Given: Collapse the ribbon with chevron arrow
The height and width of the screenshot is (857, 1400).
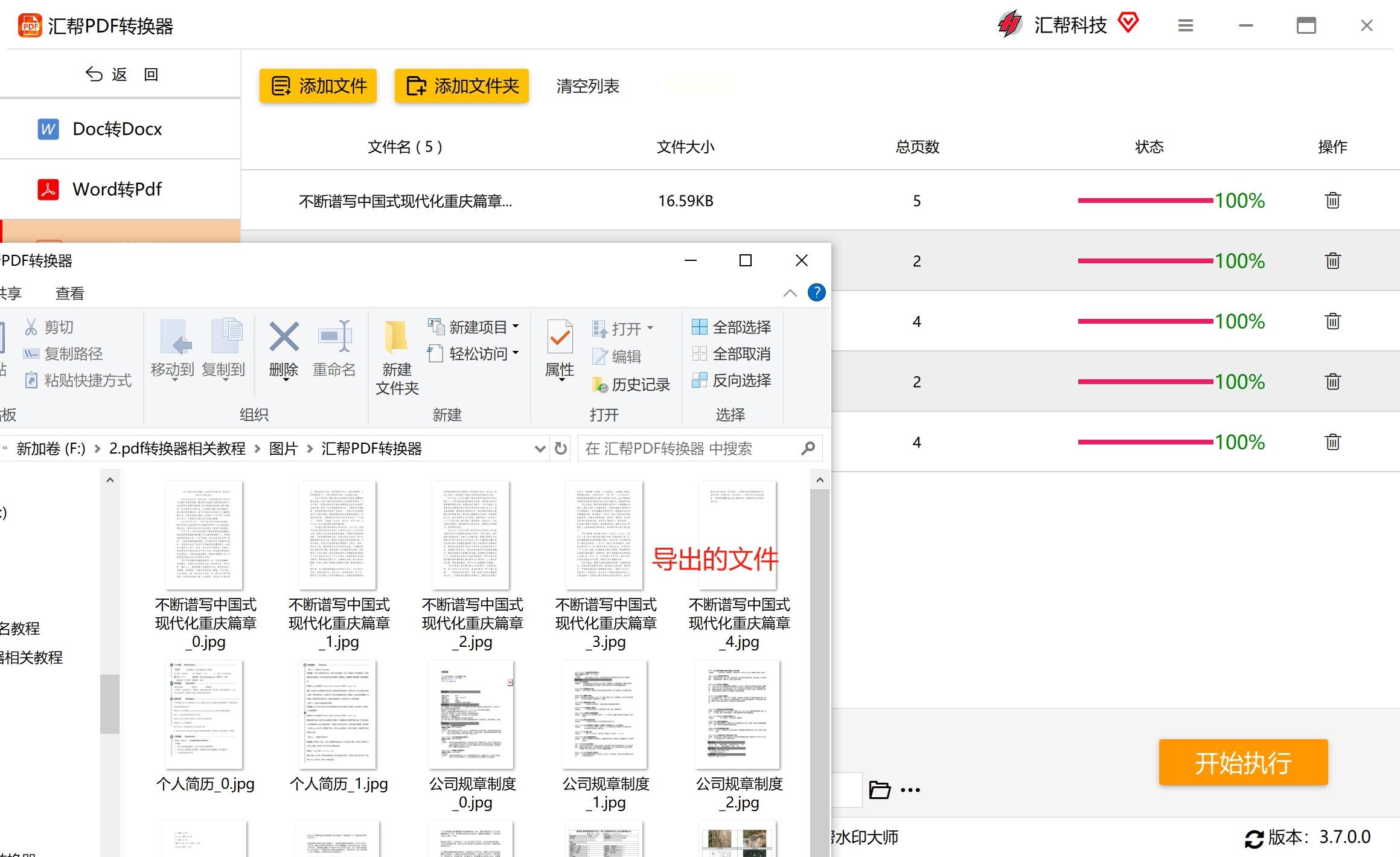Looking at the screenshot, I should (790, 294).
